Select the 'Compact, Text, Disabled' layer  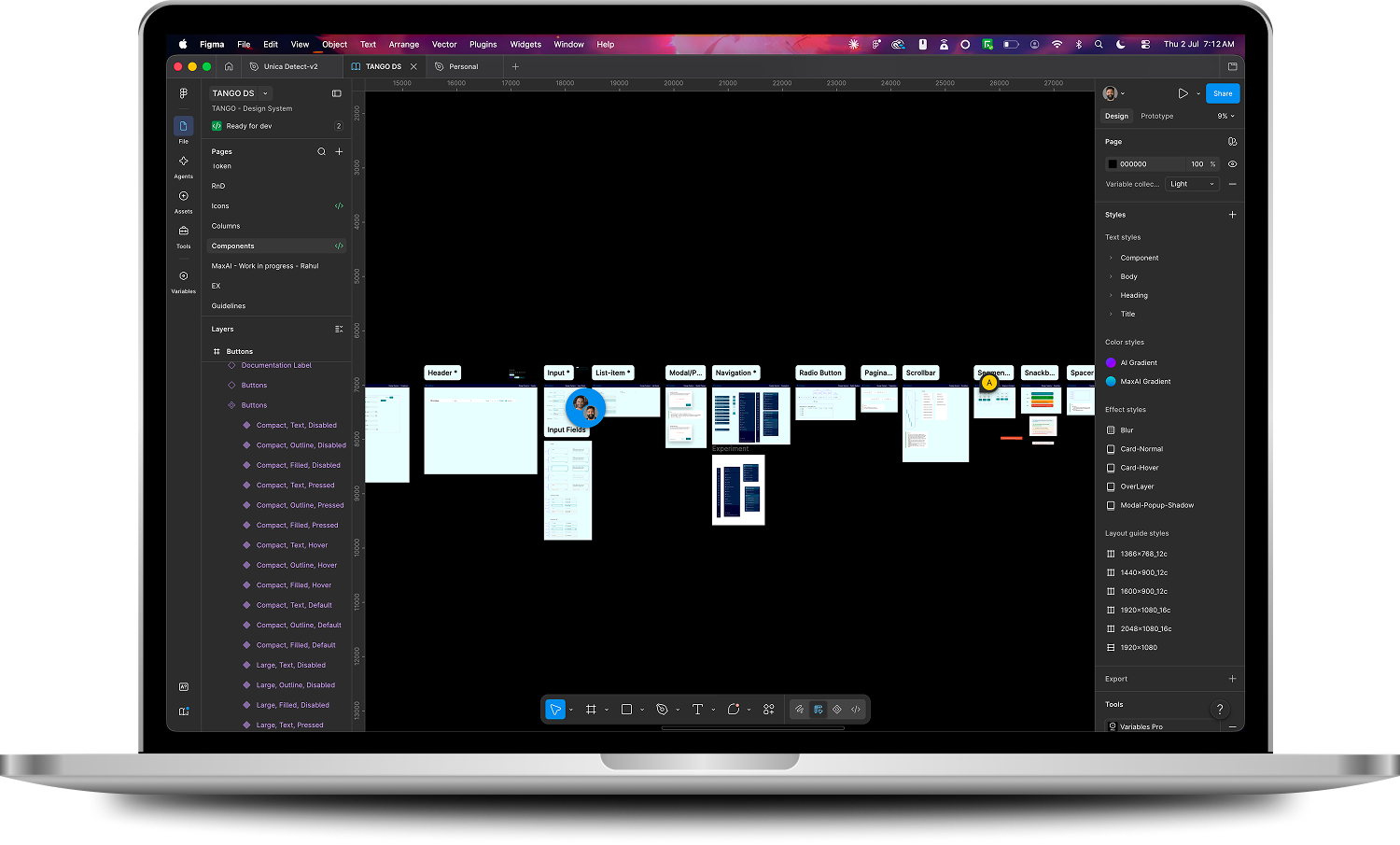click(x=296, y=425)
